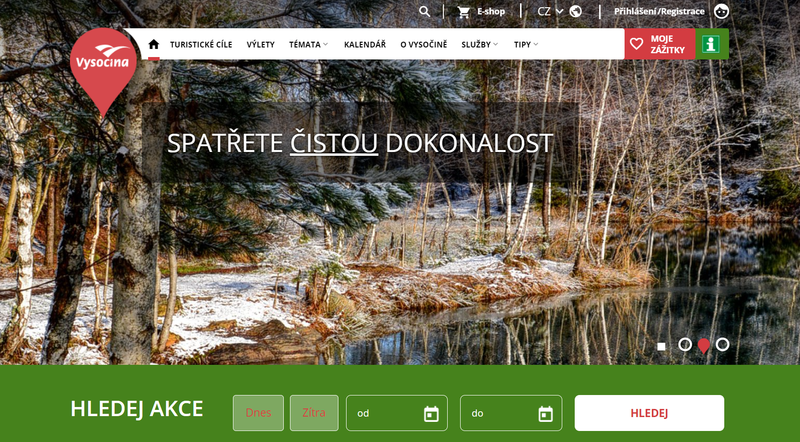Open the CZ language dropdown
800x442 pixels.
[550, 12]
